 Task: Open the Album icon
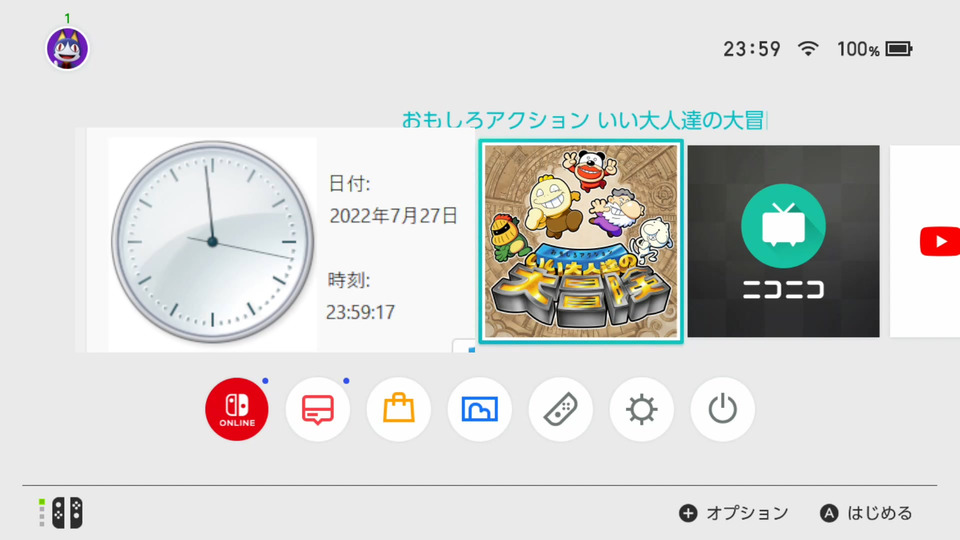pos(479,409)
